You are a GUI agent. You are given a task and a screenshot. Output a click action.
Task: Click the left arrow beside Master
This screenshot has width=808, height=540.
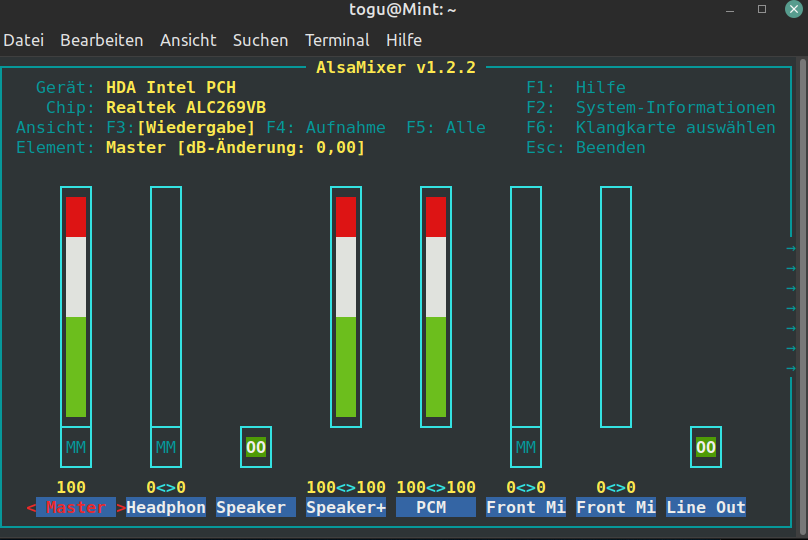pyautogui.click(x=31, y=508)
